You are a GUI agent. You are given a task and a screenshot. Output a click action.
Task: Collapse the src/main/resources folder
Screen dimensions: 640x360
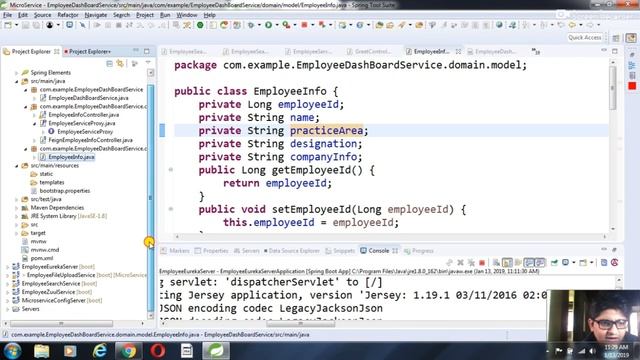point(17,166)
